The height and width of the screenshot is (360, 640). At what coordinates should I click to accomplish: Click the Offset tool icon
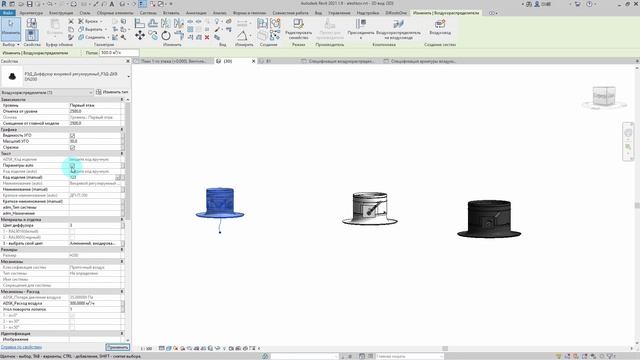coord(153,23)
